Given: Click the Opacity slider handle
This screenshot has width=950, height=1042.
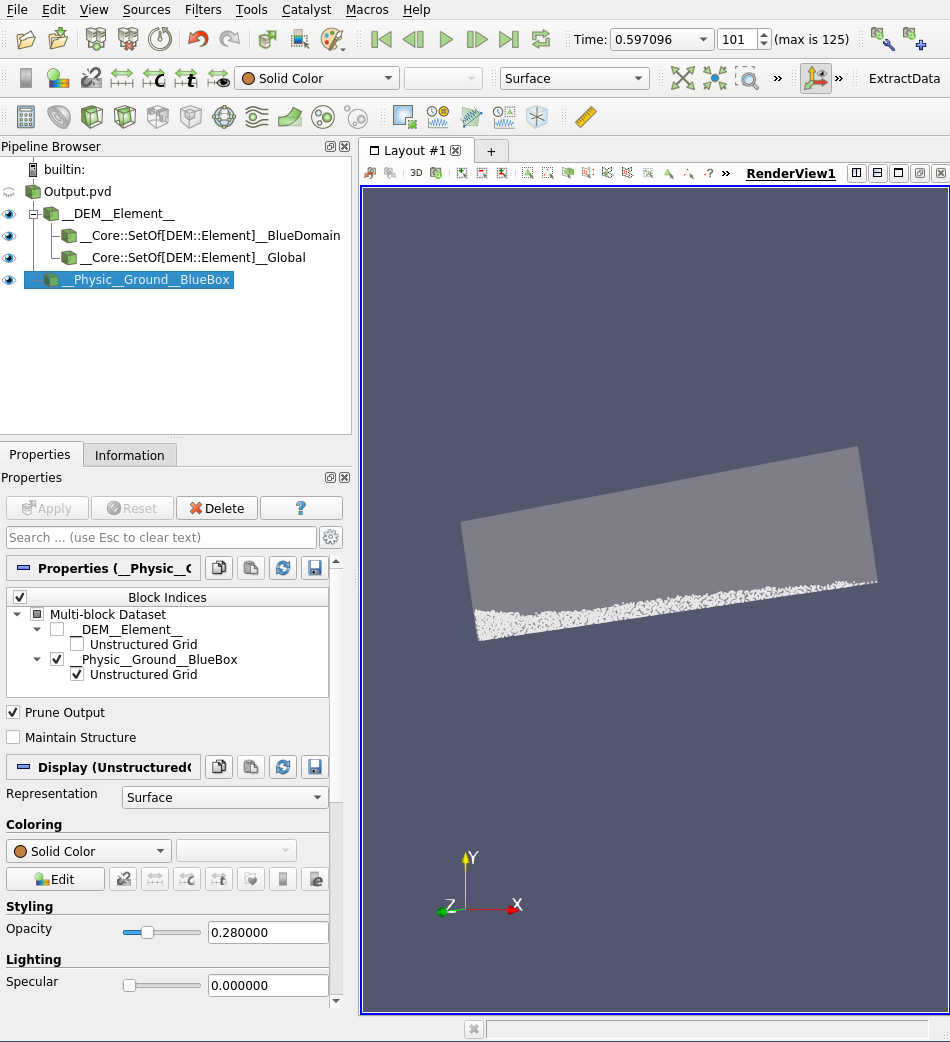Looking at the screenshot, I should 147,932.
